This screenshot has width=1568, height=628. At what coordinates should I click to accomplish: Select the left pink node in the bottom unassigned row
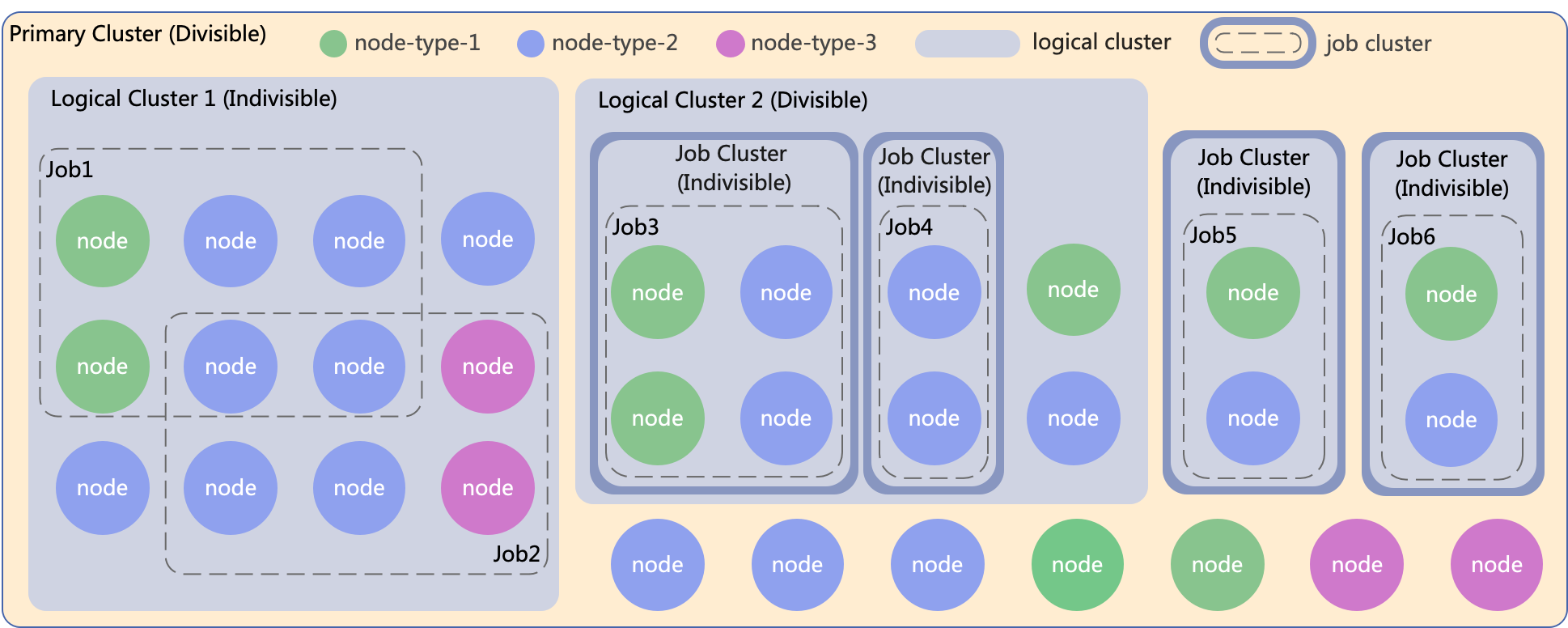coord(1357,565)
